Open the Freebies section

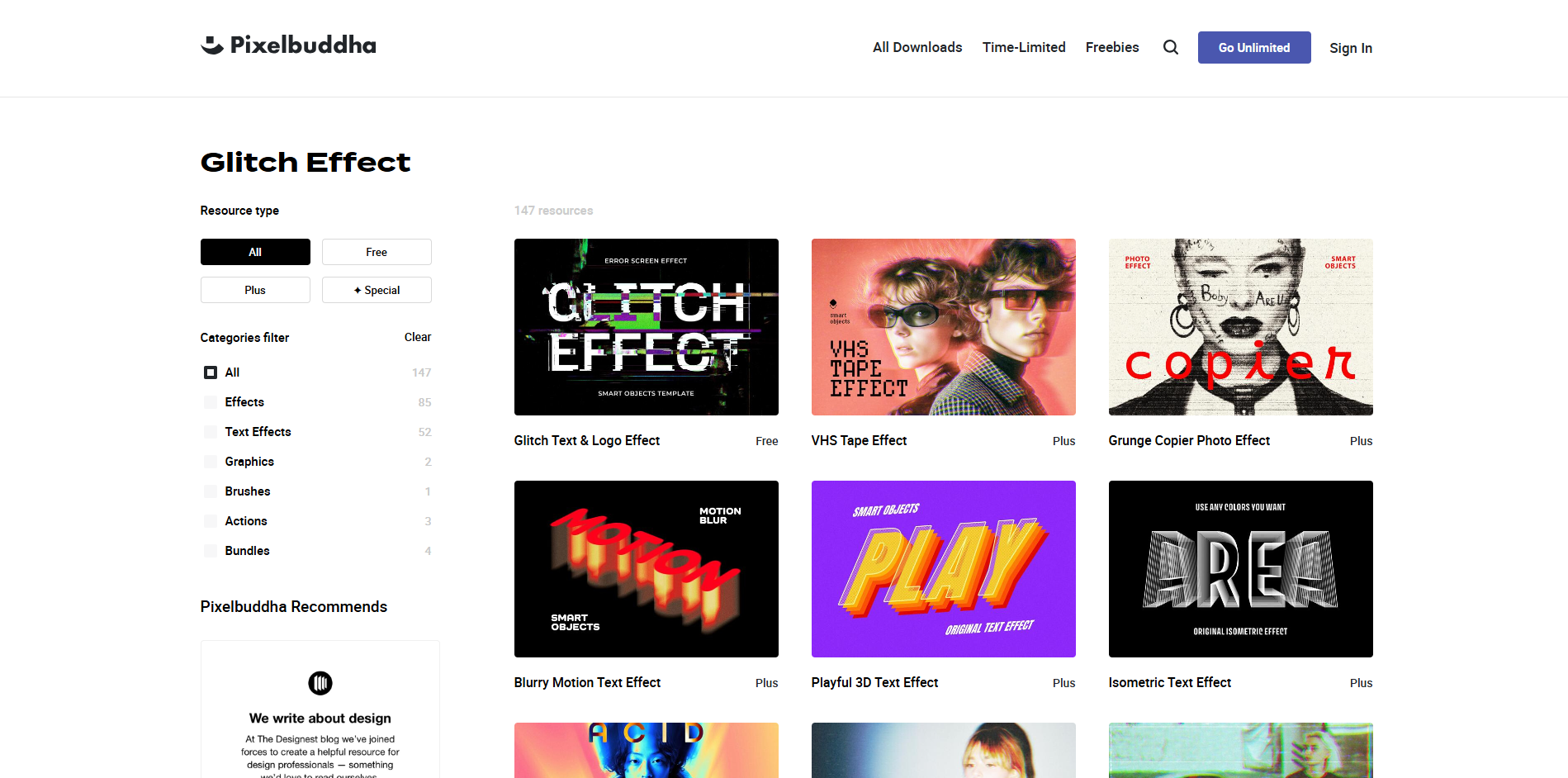(x=1111, y=47)
